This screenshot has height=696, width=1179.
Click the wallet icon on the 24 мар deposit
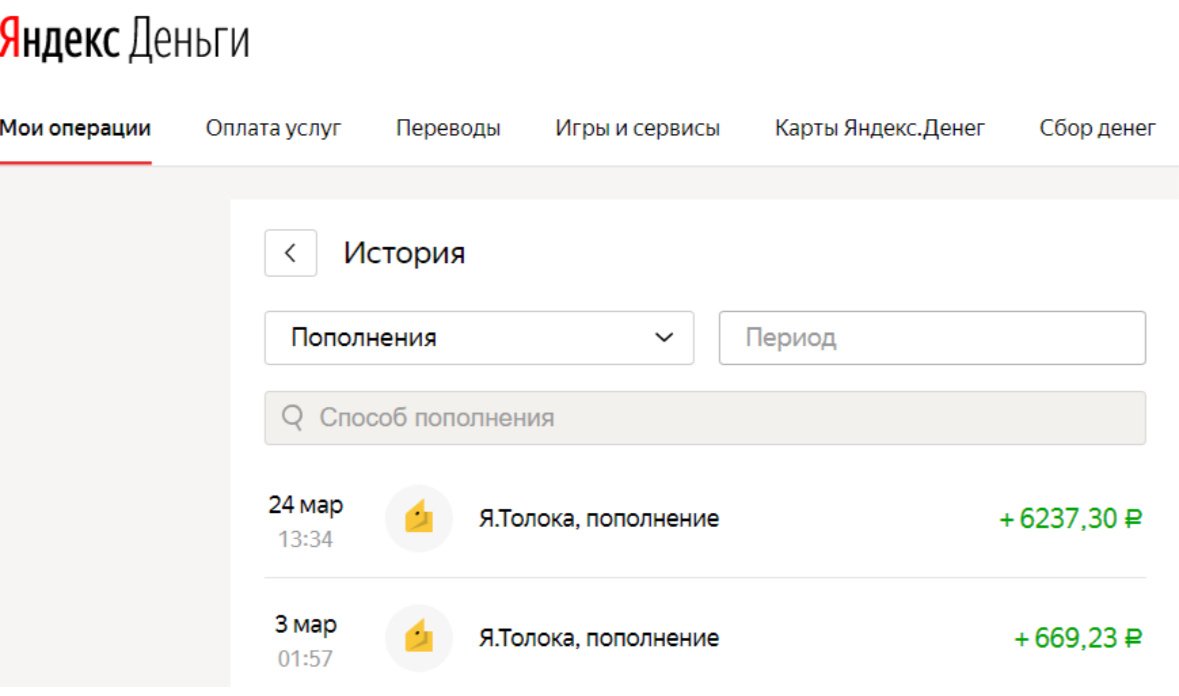418,518
